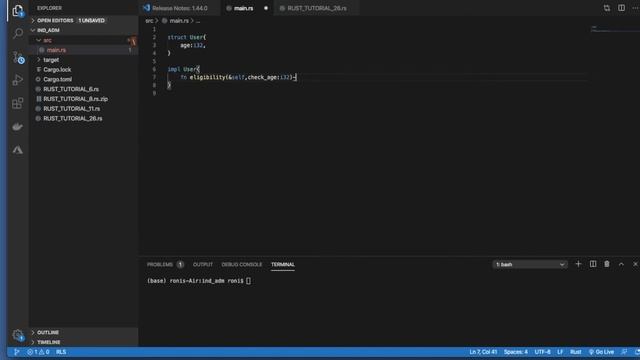This screenshot has height=360, width=640.
Task: Collapse the IND_ADM folder section
Action: (83, 30)
